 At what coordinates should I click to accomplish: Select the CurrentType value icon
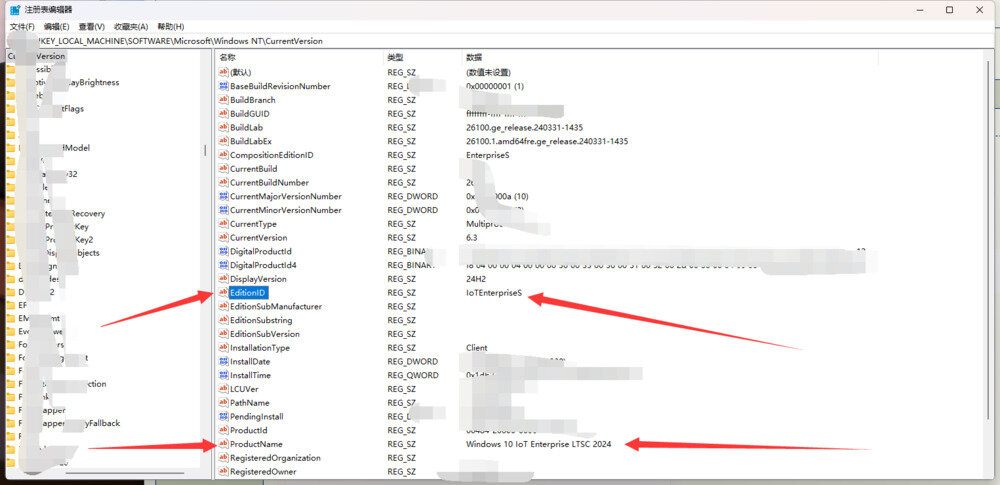coord(223,224)
